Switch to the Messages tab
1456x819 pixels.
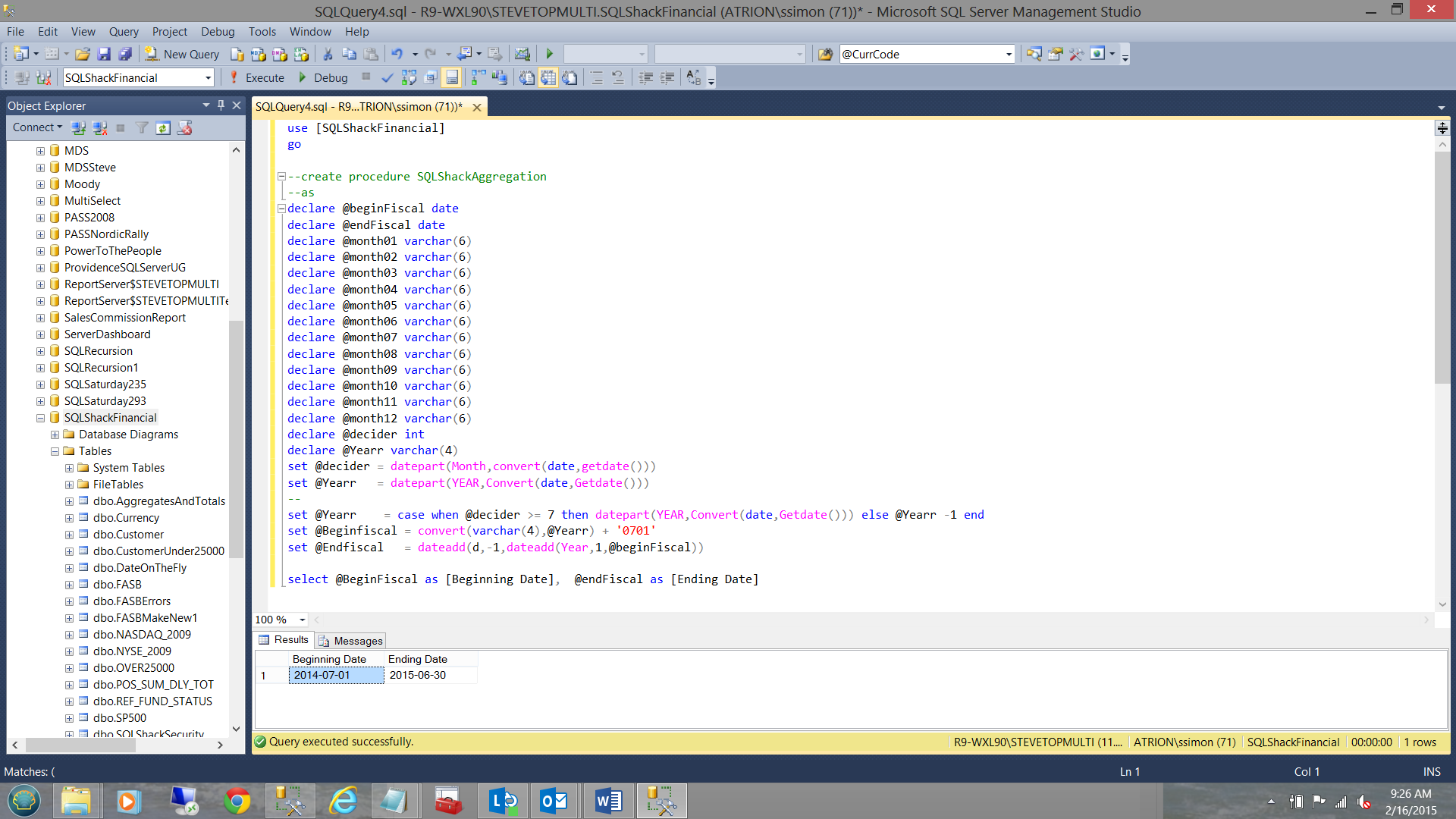351,641
